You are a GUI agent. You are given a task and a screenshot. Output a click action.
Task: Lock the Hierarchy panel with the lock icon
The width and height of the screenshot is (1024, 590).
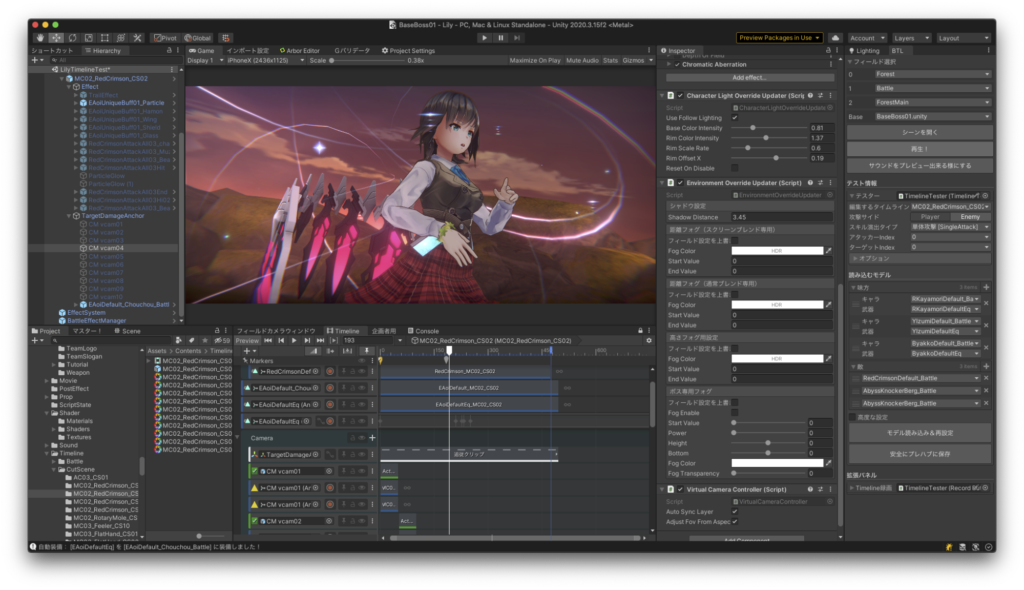(169, 50)
